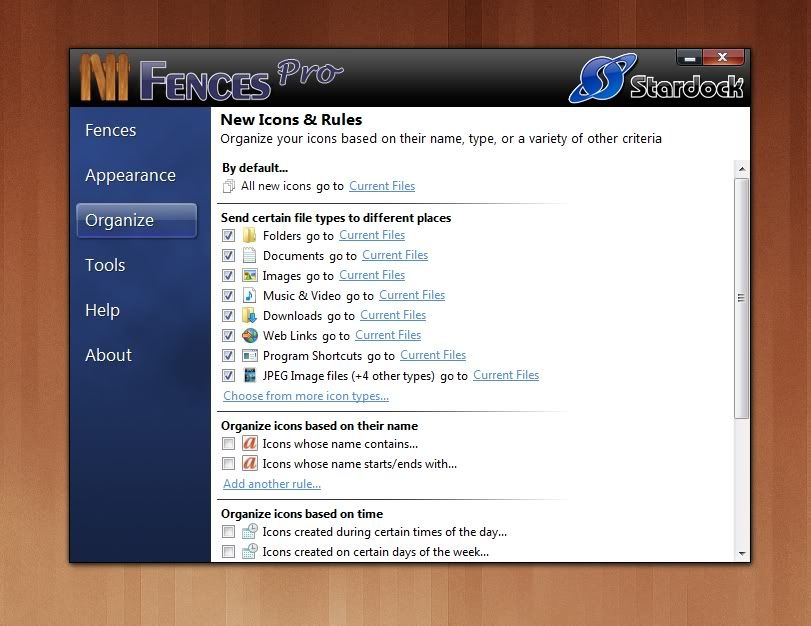Click the 'All new icons' pages icon
811x626 pixels.
pos(228,186)
